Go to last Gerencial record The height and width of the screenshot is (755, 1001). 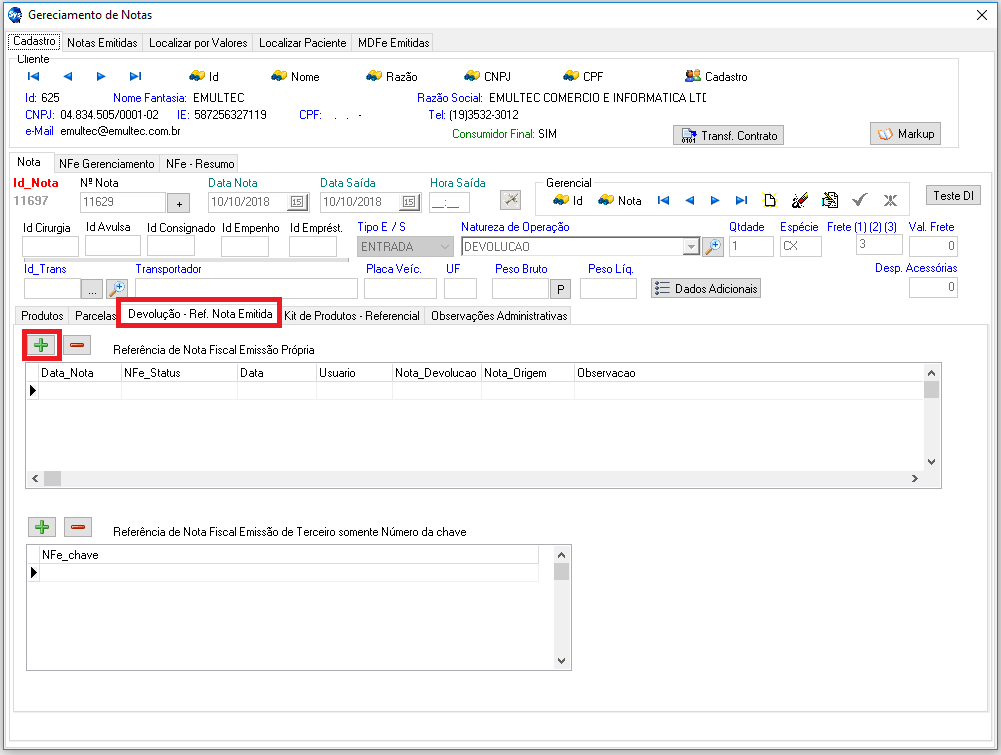[x=741, y=200]
